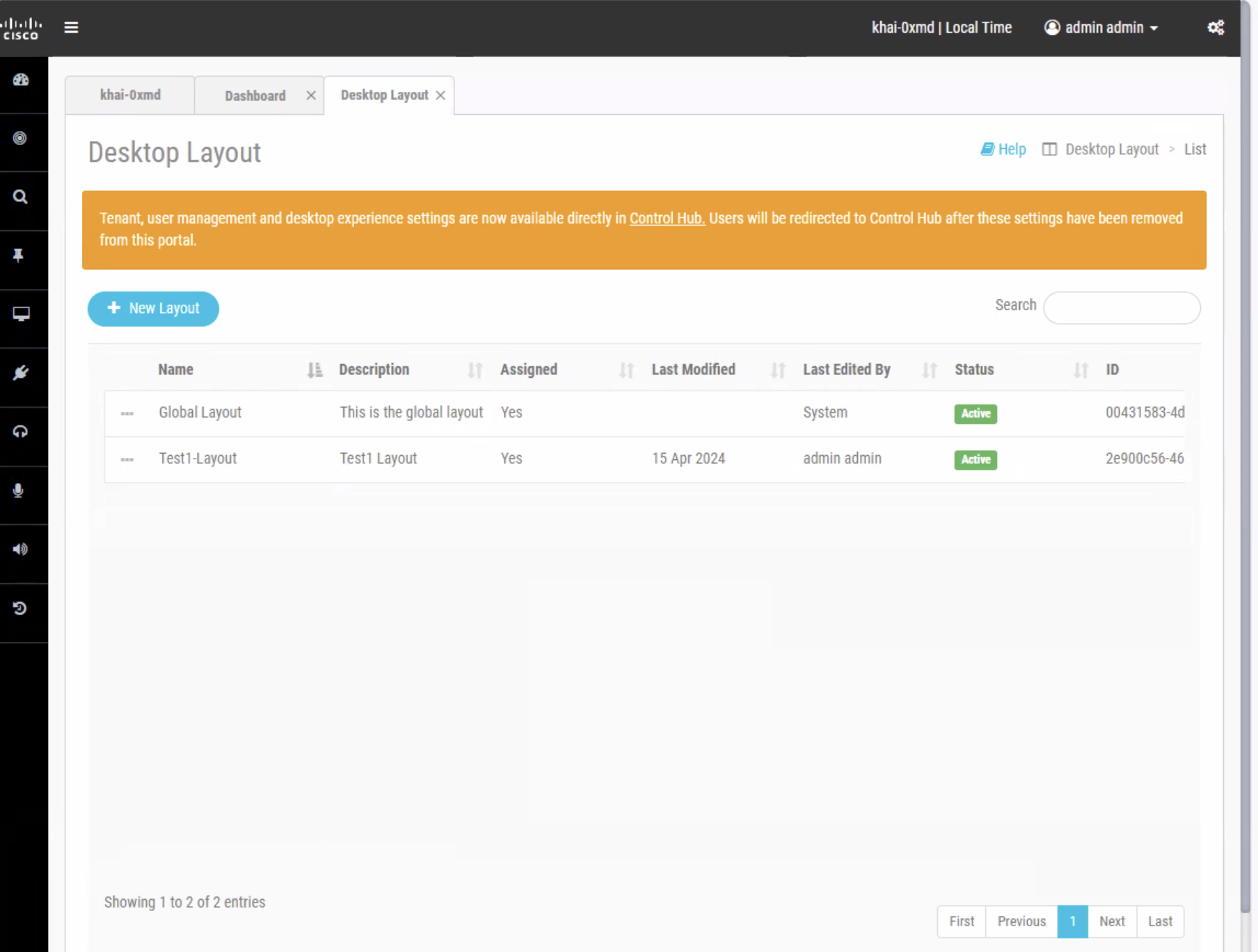Click the headset icon in the sidebar
1258x952 pixels.
19,431
